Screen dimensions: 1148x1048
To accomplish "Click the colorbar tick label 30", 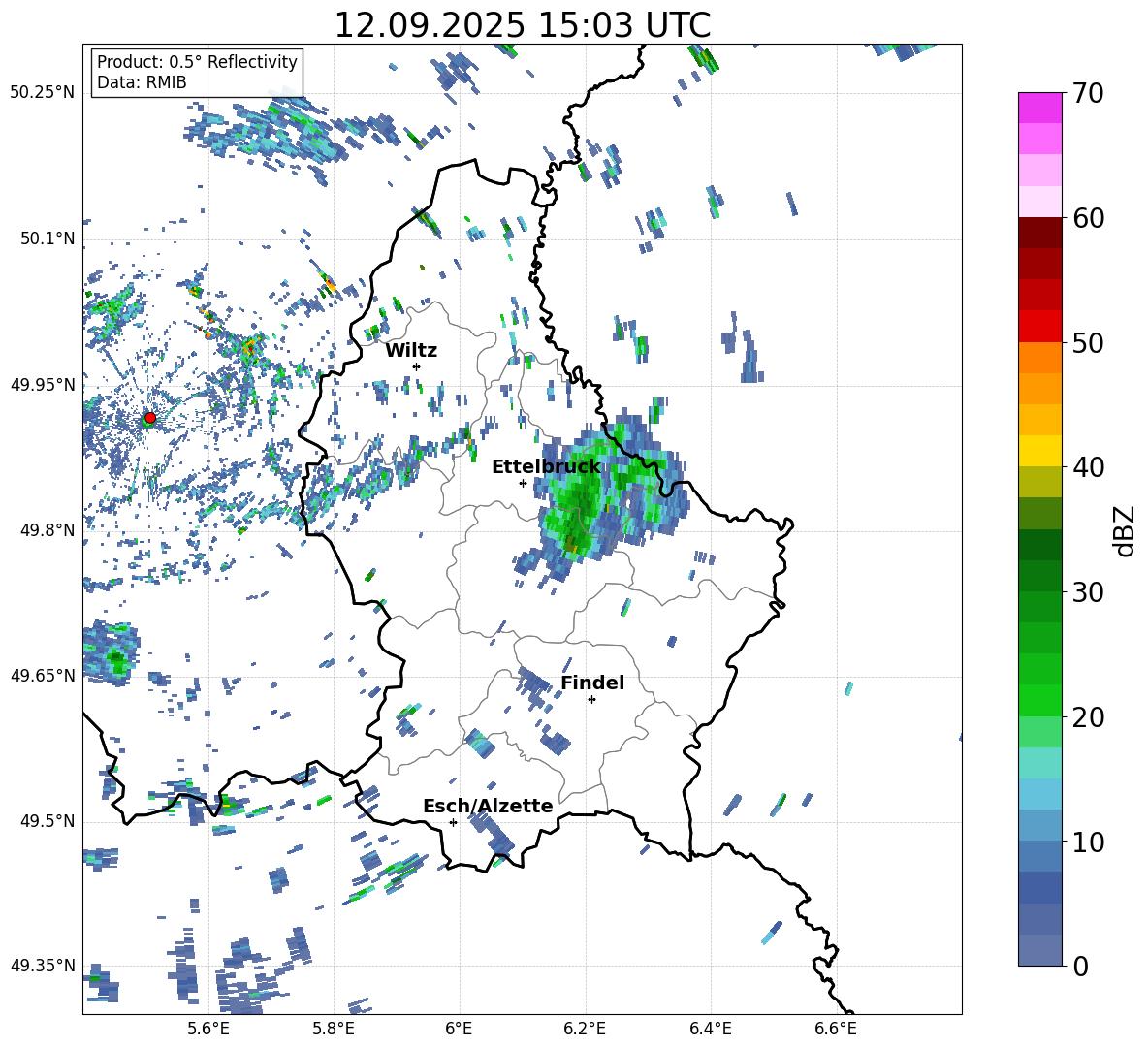I will tap(1088, 592).
